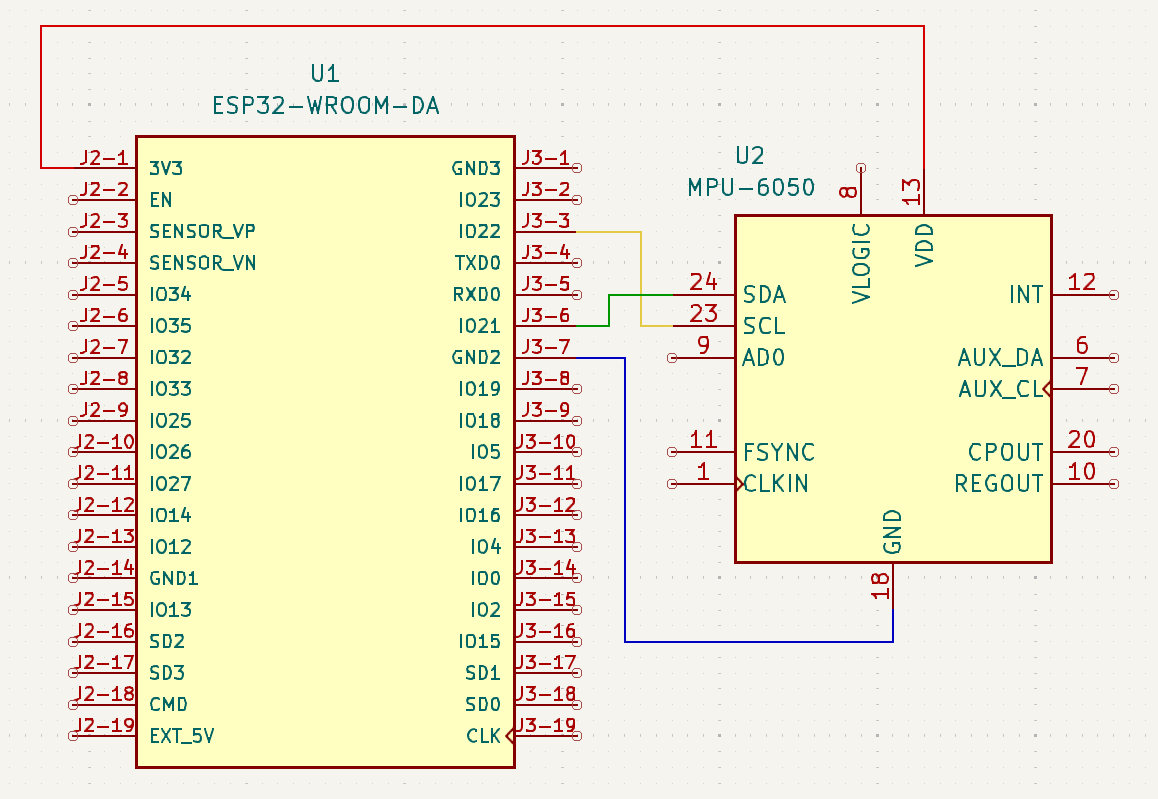The width and height of the screenshot is (1158, 799).
Task: Click pin number 23 on U2
Action: point(703,313)
